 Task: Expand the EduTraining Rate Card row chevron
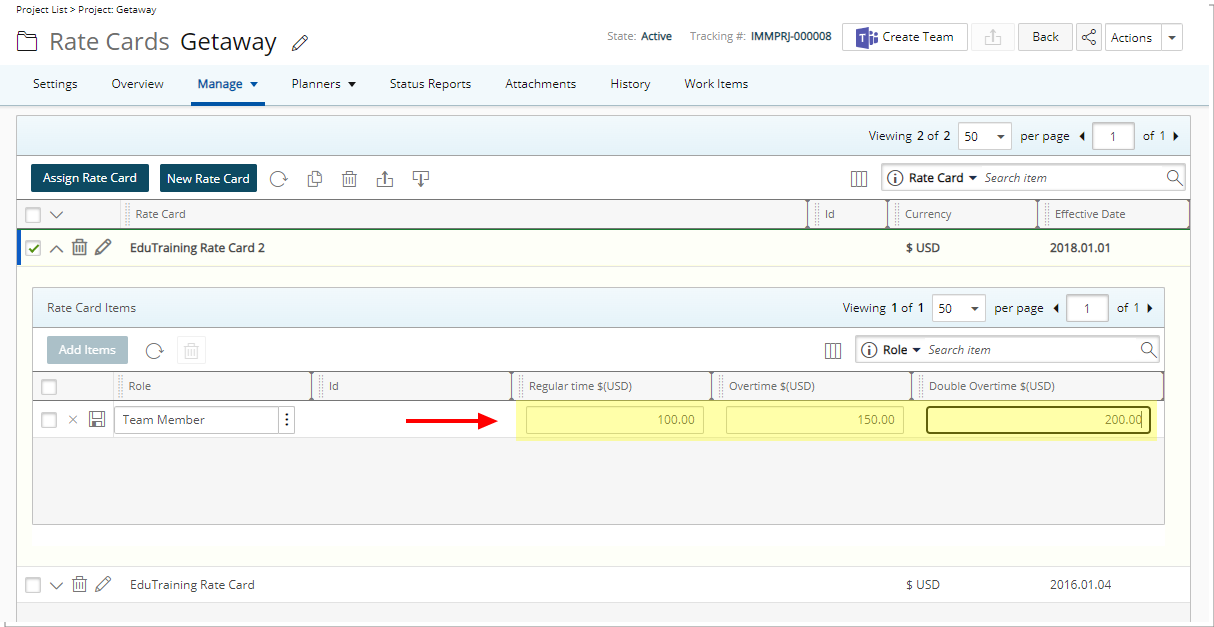tap(56, 585)
